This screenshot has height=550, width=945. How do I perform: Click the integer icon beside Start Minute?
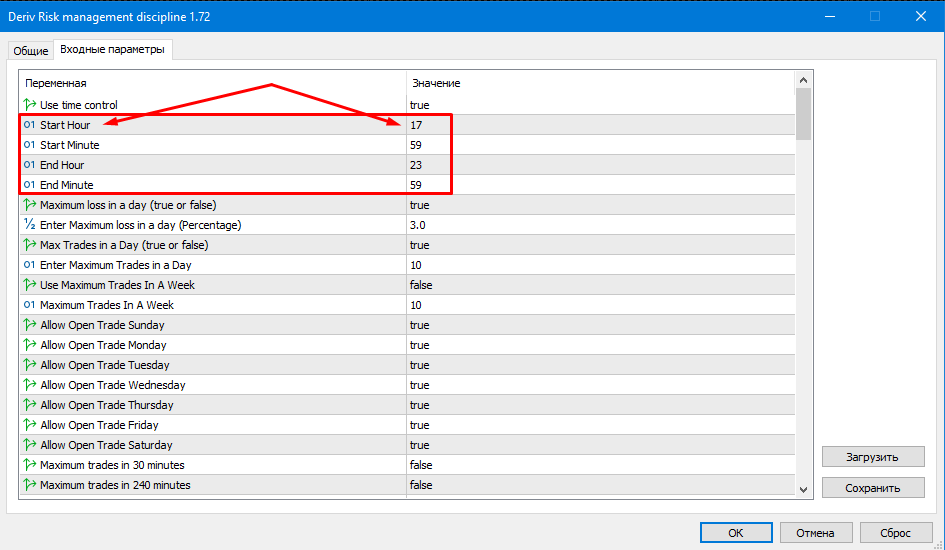pyautogui.click(x=30, y=145)
